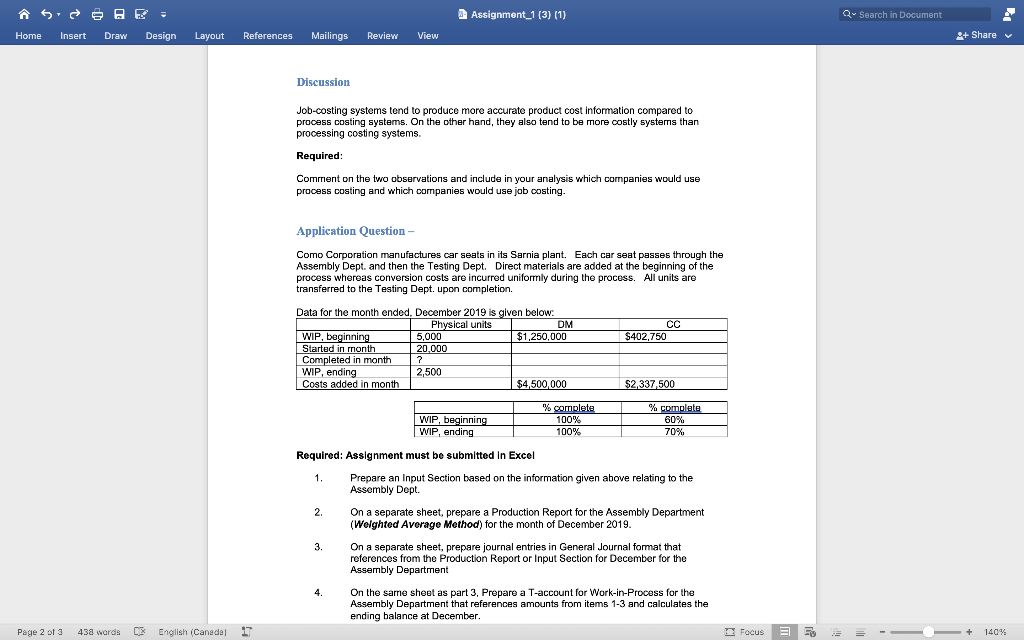Viewport: 1024px width, 640px height.
Task: Open the Customize Quick Access Toolbar dropdown
Action: pyautogui.click(x=163, y=14)
